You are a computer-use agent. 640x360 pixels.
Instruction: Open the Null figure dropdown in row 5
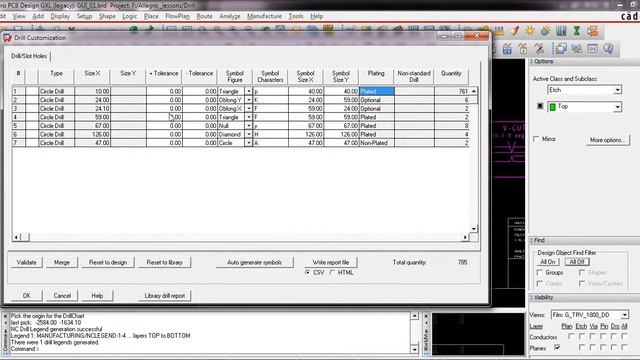pyautogui.click(x=249, y=126)
